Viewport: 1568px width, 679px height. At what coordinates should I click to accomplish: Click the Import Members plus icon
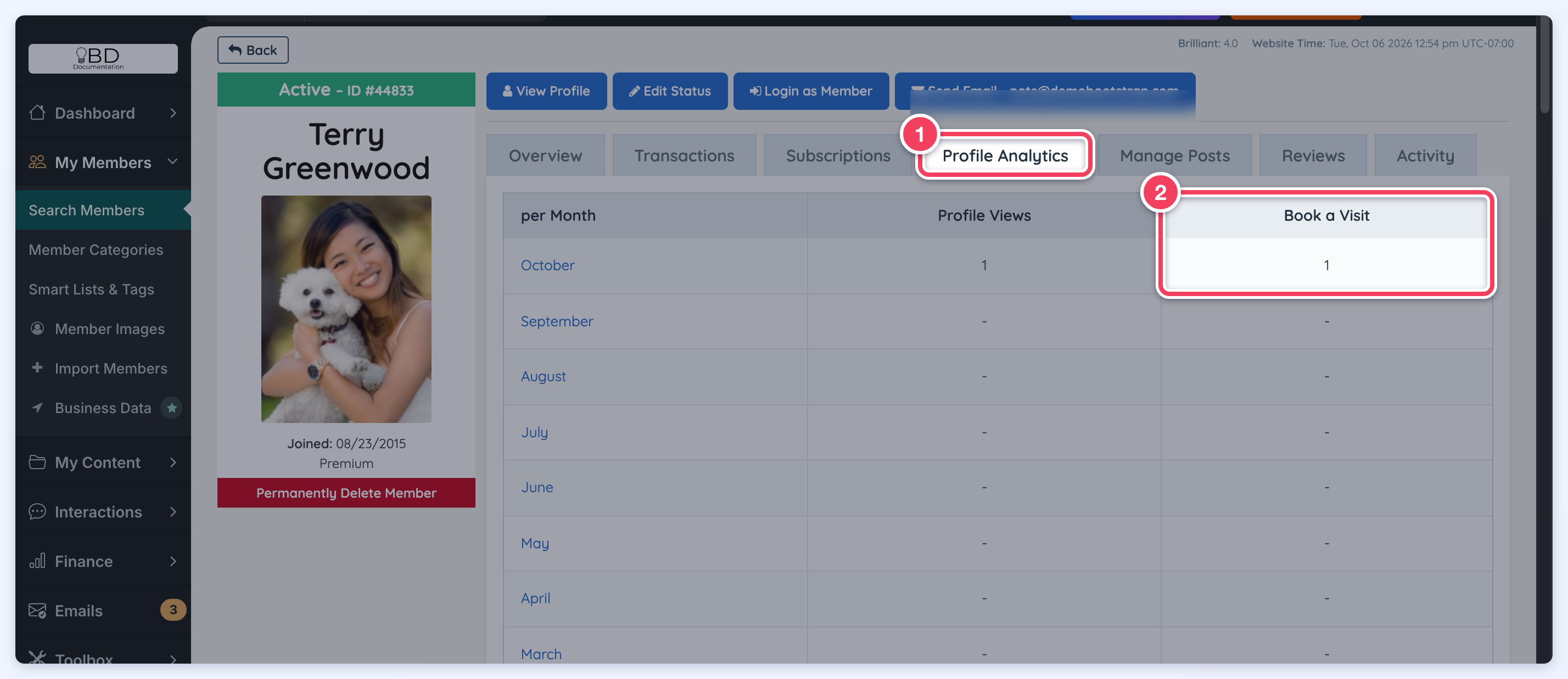(37, 368)
